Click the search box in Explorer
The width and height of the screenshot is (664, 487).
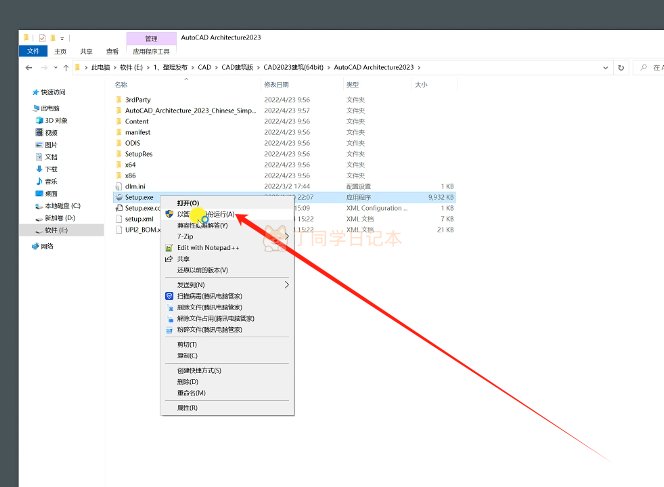[x=647, y=67]
